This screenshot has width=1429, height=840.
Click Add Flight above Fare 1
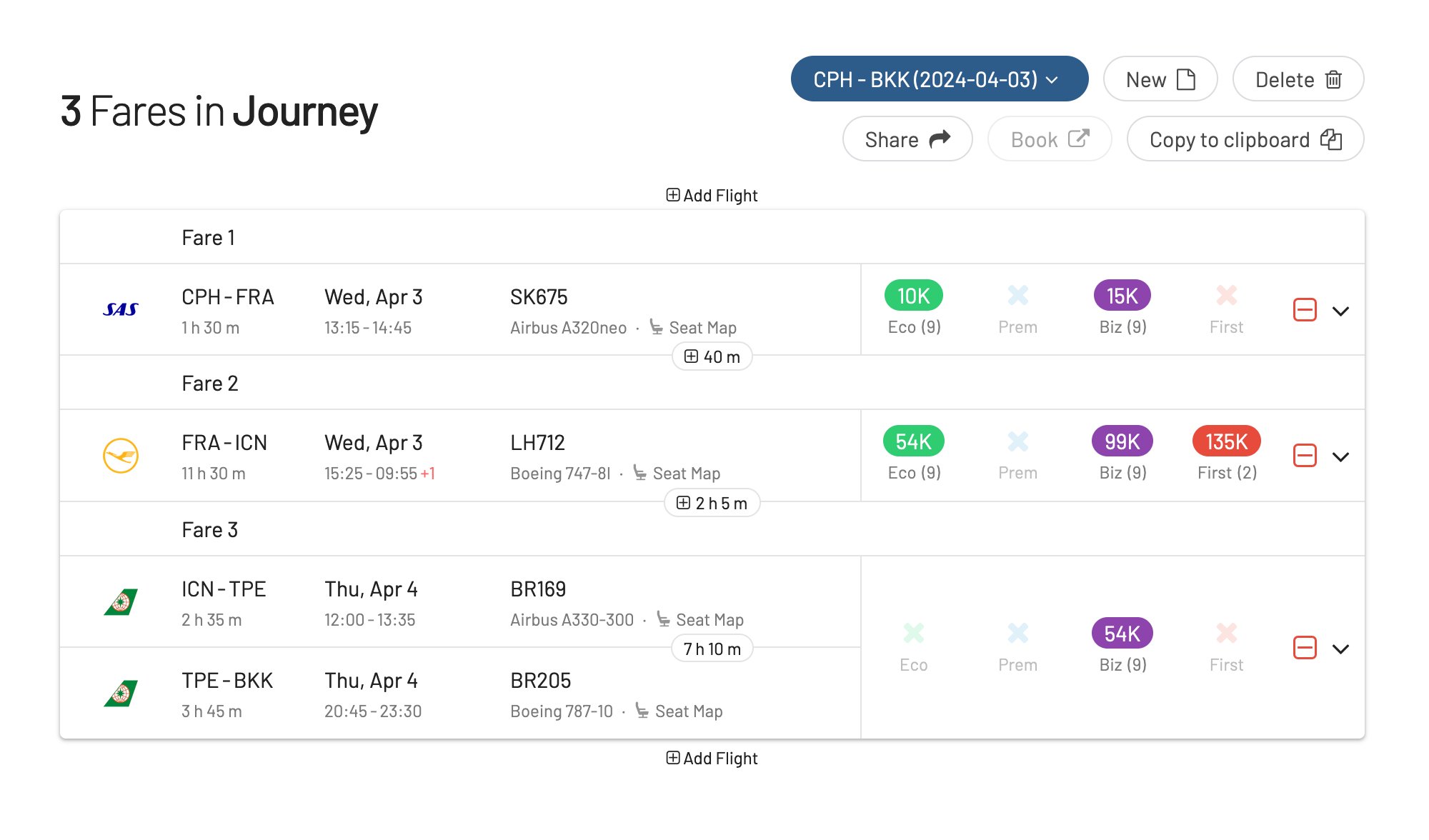pos(712,194)
